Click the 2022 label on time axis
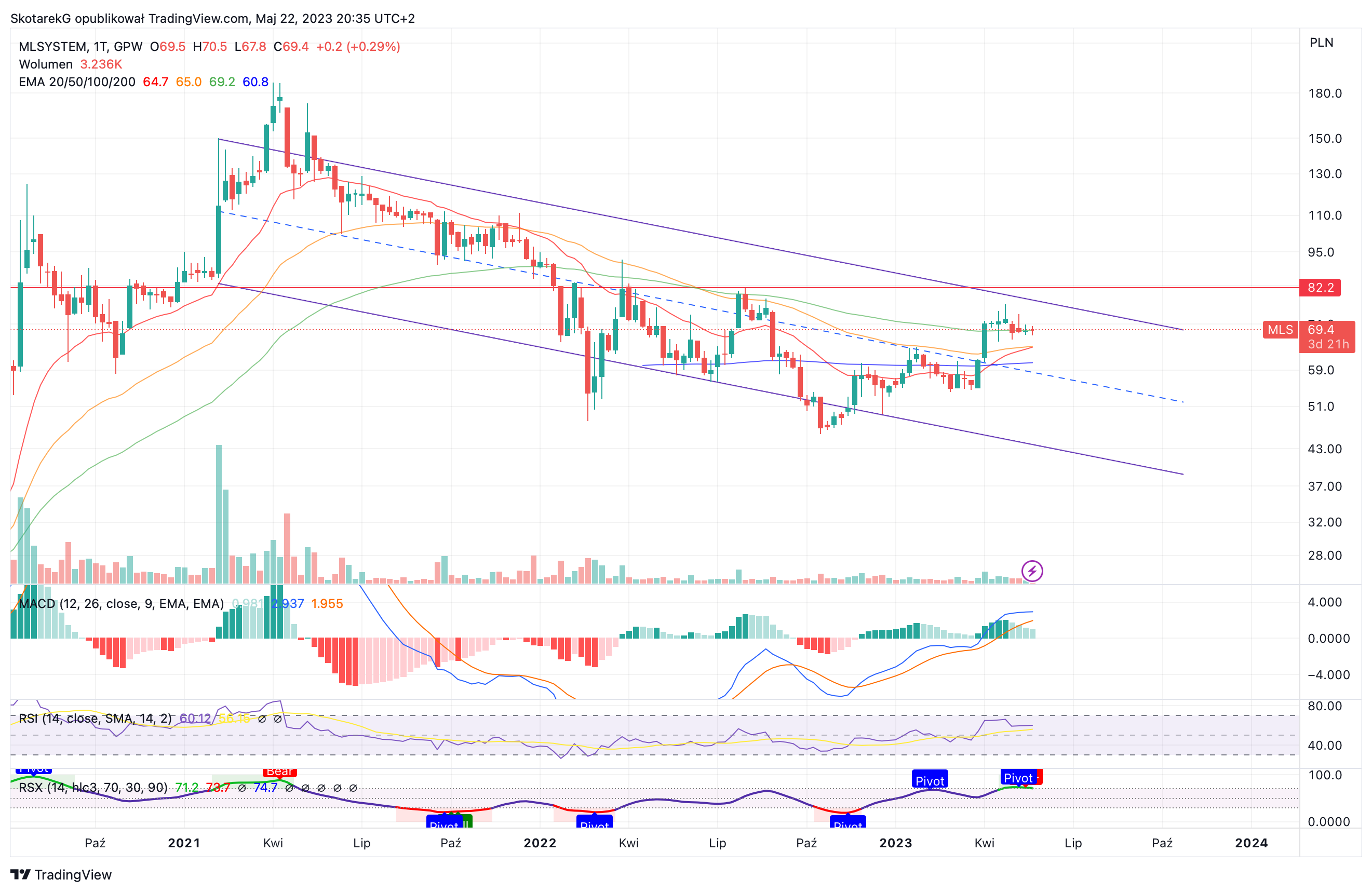Image resolution: width=1372 pixels, height=893 pixels. (x=540, y=844)
